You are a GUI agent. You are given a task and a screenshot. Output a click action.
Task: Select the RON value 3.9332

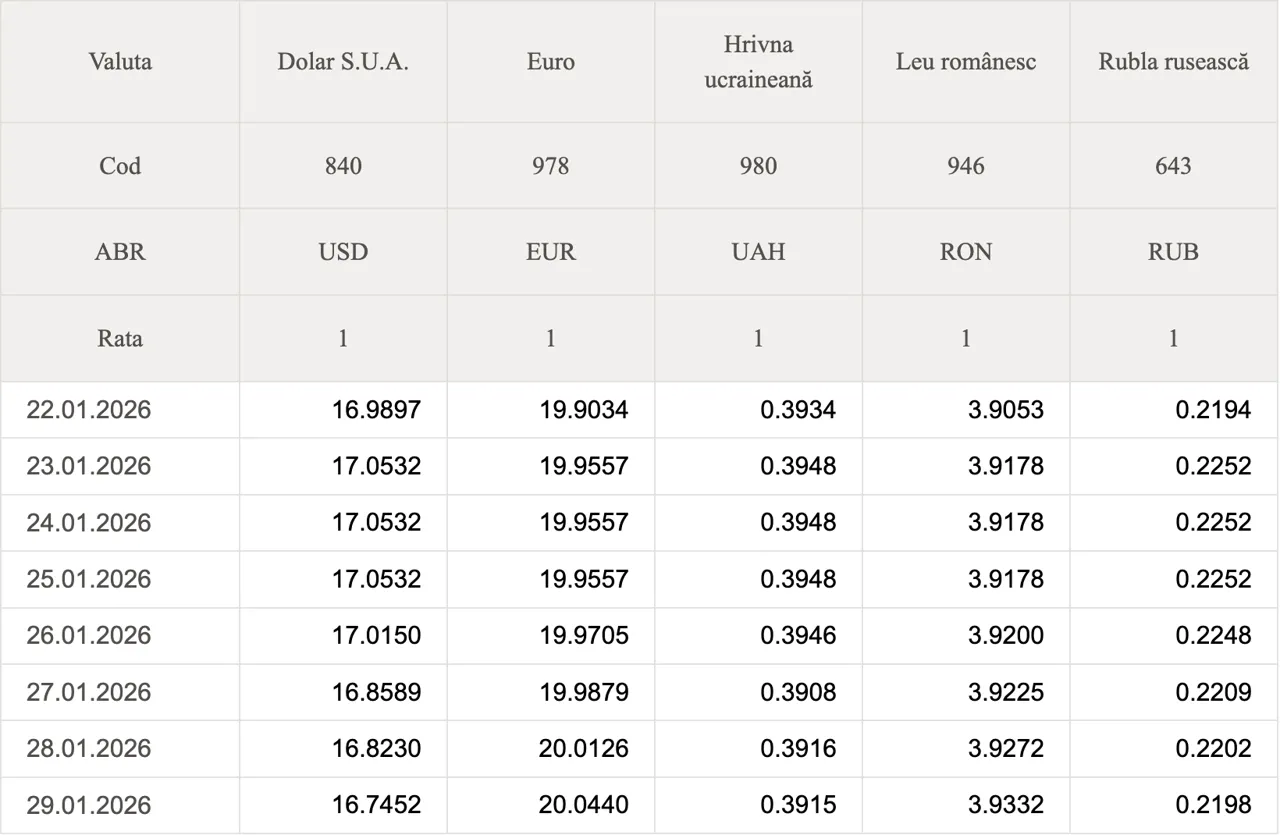(x=1006, y=805)
